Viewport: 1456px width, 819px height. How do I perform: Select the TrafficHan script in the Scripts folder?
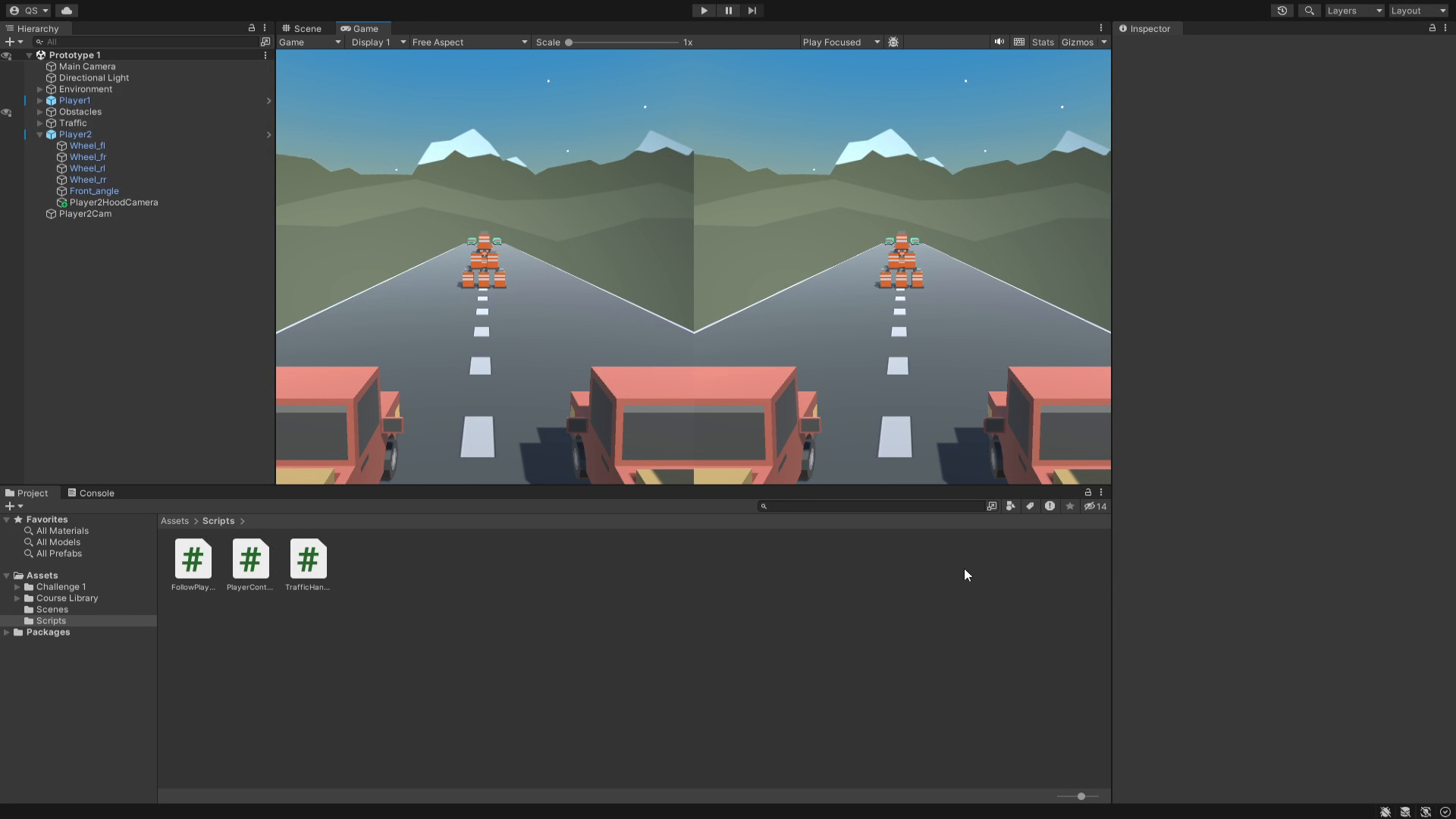coord(306,559)
